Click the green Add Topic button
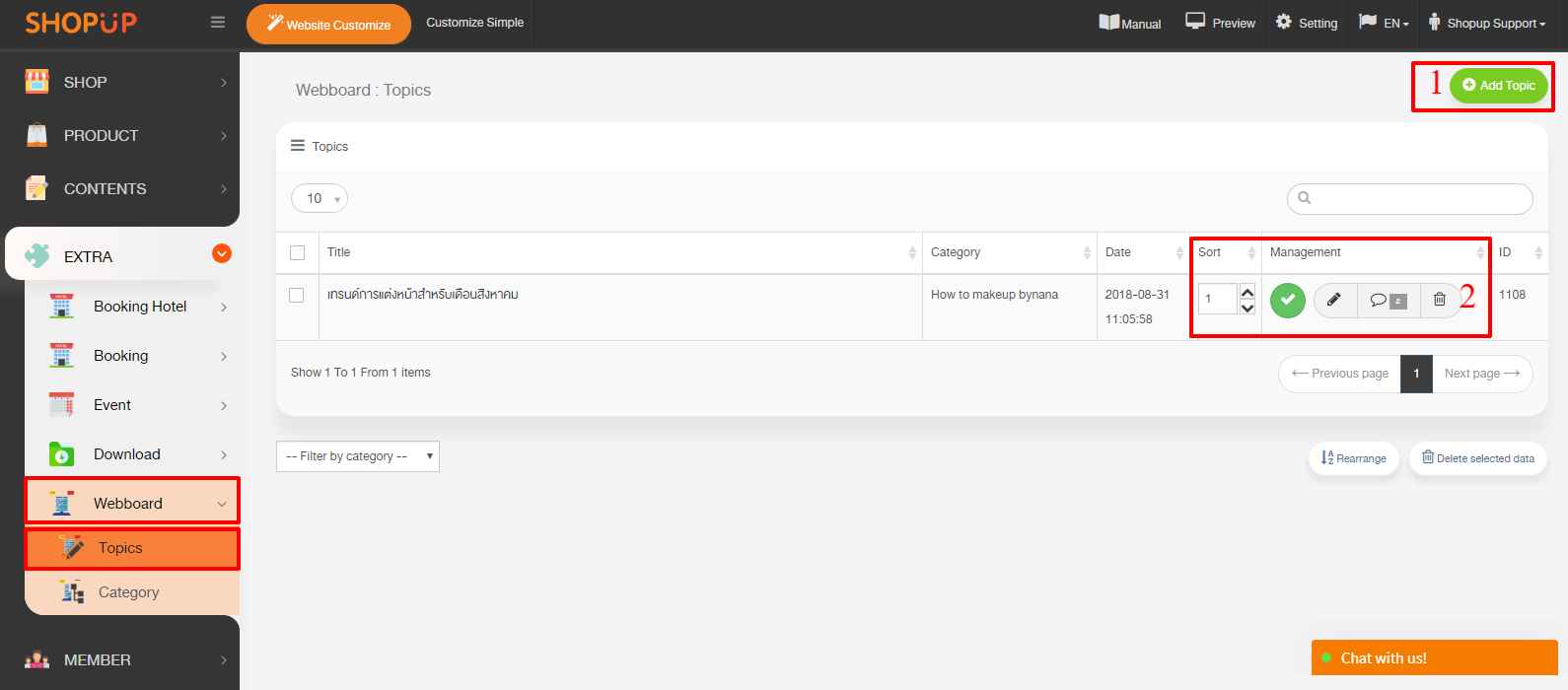The width and height of the screenshot is (1568, 690). (x=1499, y=86)
